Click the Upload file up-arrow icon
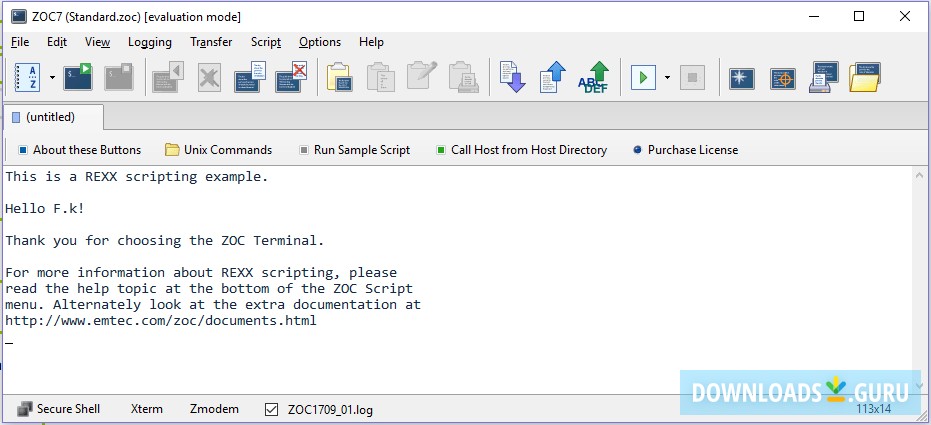 tap(553, 77)
